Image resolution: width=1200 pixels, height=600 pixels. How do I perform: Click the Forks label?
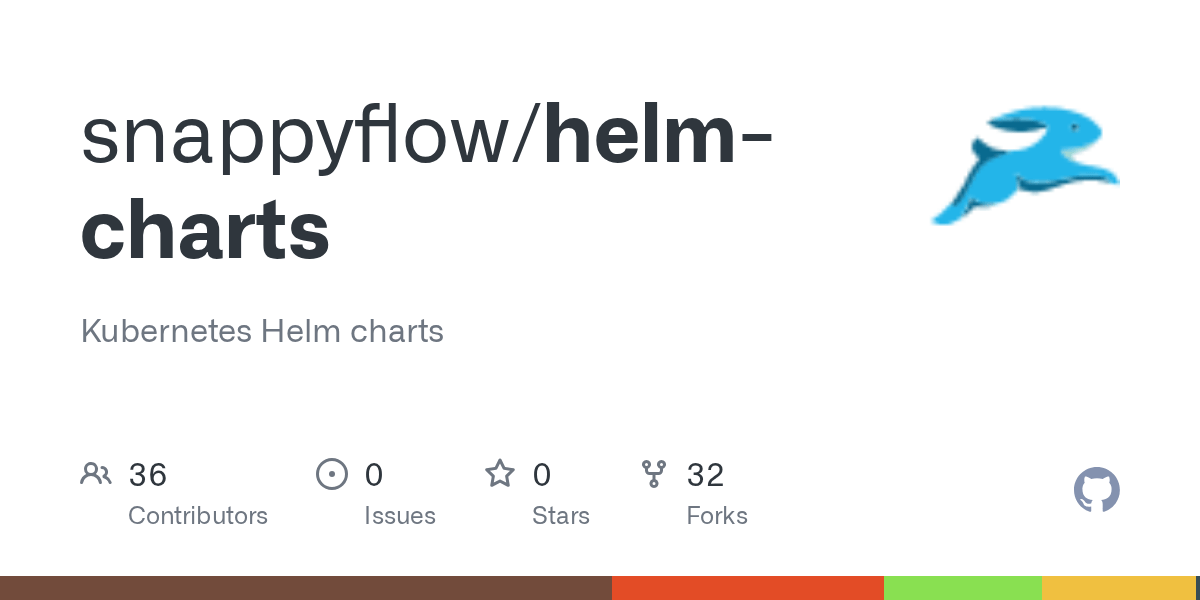tap(717, 516)
